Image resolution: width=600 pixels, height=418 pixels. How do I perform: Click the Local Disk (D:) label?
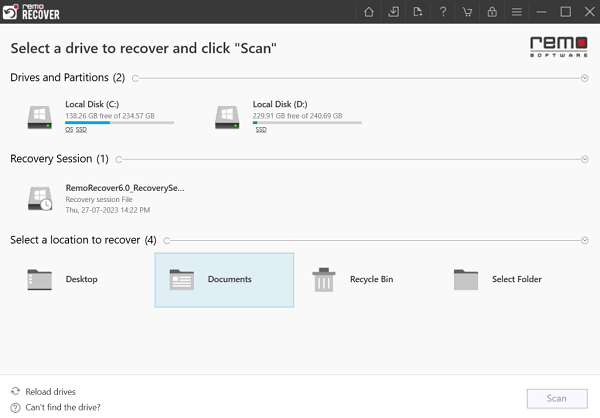pyautogui.click(x=280, y=104)
